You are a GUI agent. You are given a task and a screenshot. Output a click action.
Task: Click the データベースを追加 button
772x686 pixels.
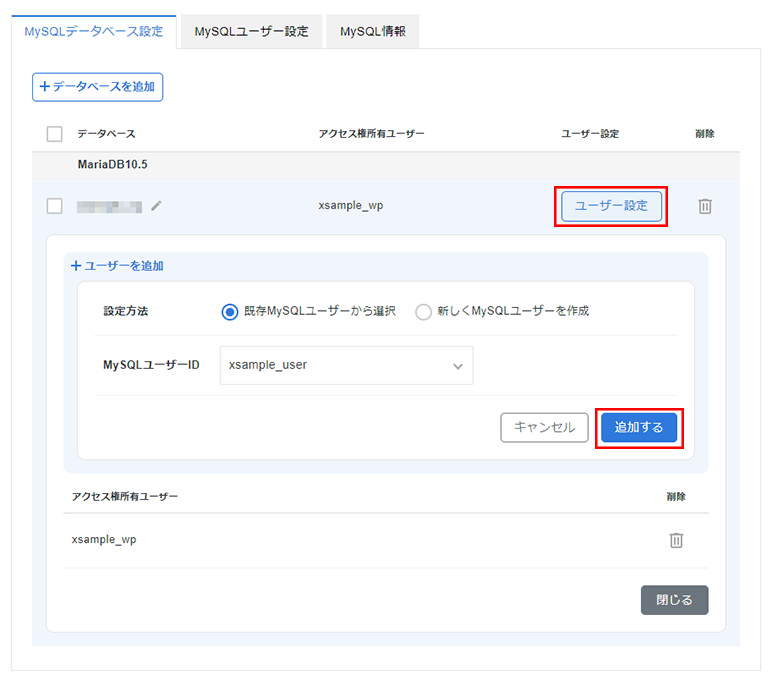[x=97, y=87]
